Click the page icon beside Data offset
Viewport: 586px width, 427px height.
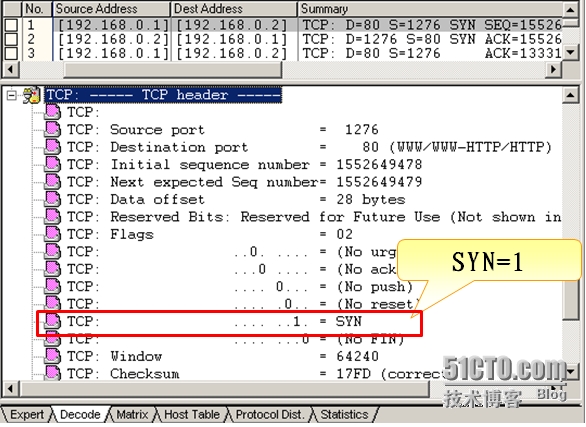pyautogui.click(x=52, y=199)
